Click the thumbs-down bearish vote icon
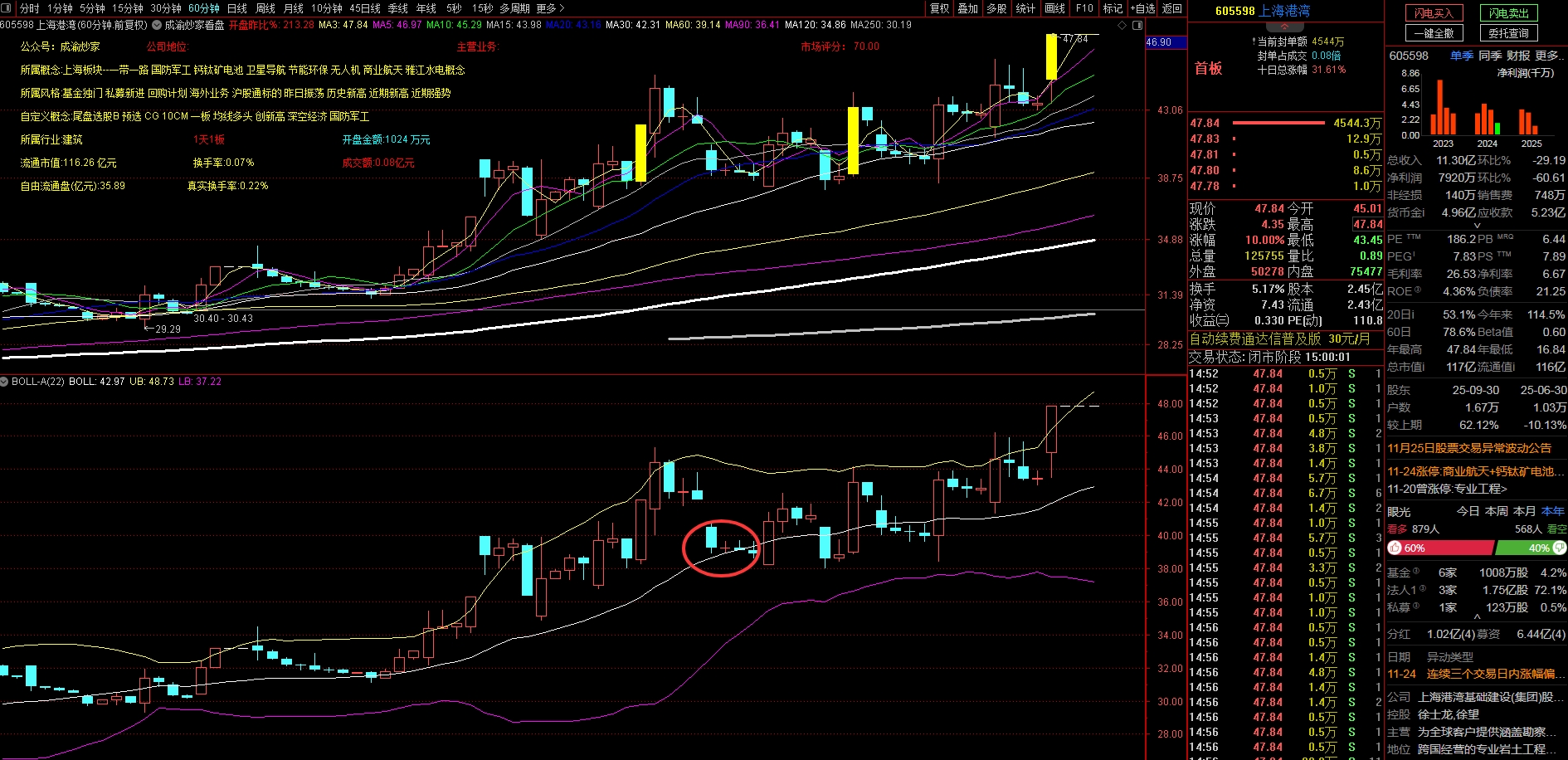The height and width of the screenshot is (760, 1568). tap(1559, 548)
